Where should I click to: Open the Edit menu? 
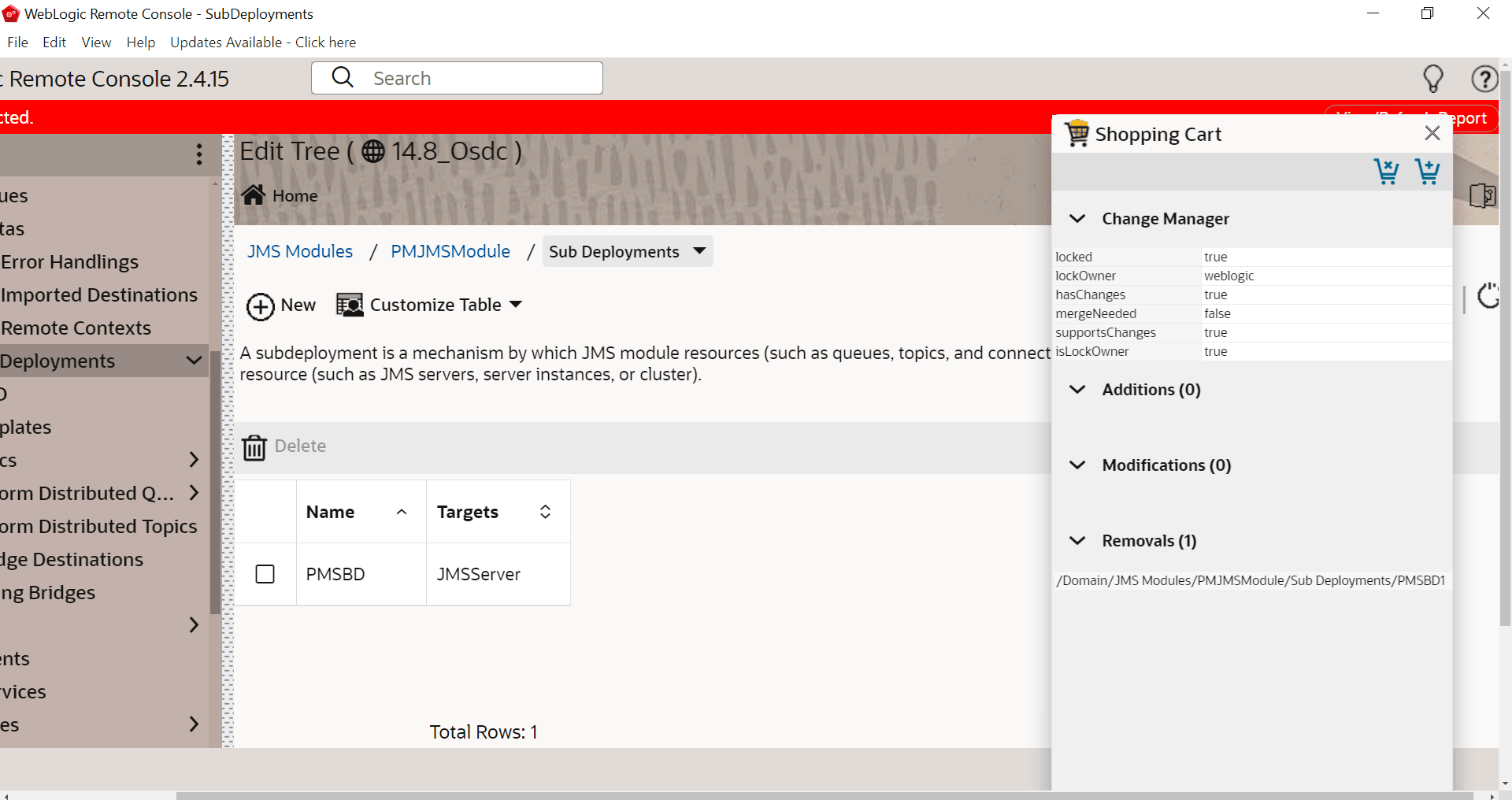pos(54,43)
